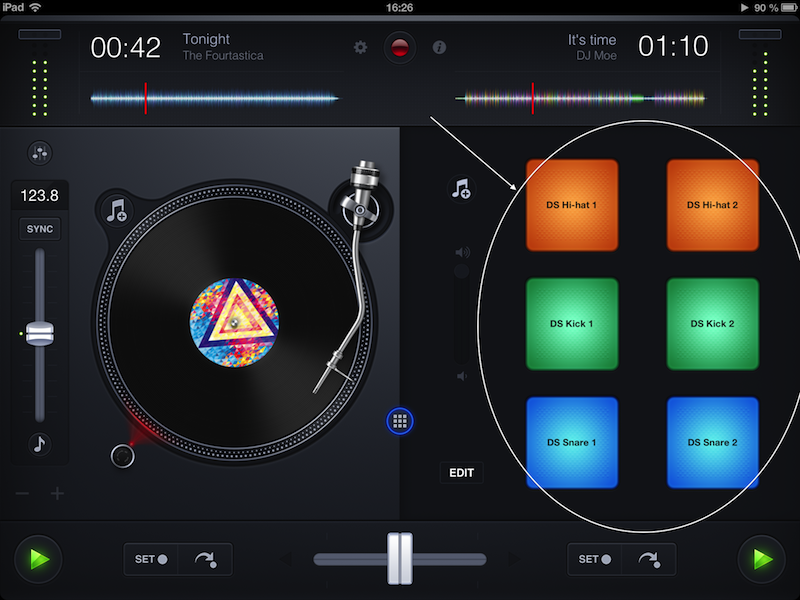This screenshot has height=600, width=800.
Task: Toggle the sampler grid icon
Action: [399, 421]
